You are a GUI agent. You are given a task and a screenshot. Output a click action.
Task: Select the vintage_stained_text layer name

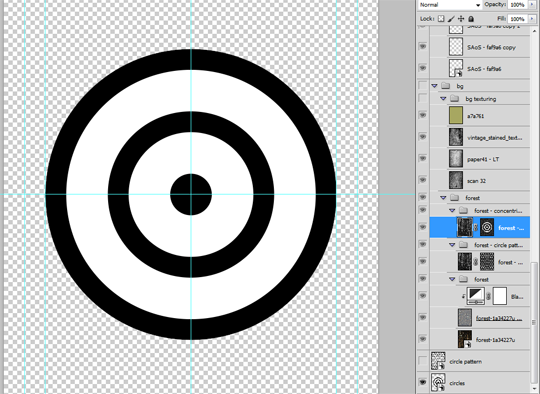pos(495,137)
